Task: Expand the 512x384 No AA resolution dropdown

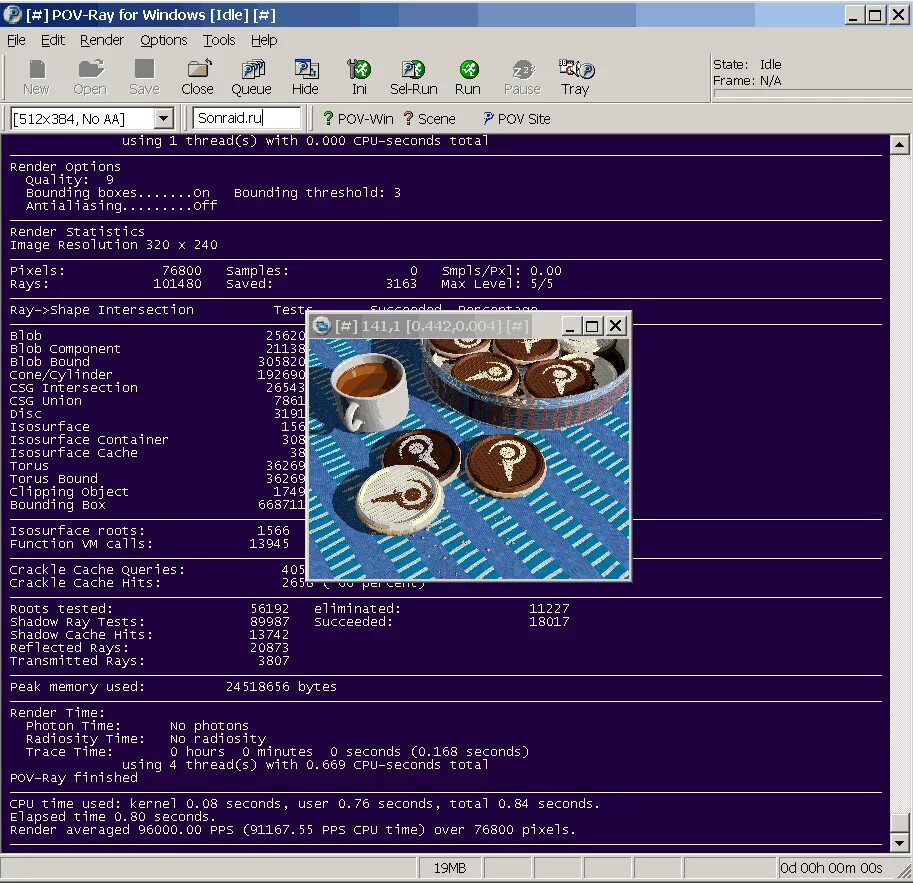Action: click(164, 119)
